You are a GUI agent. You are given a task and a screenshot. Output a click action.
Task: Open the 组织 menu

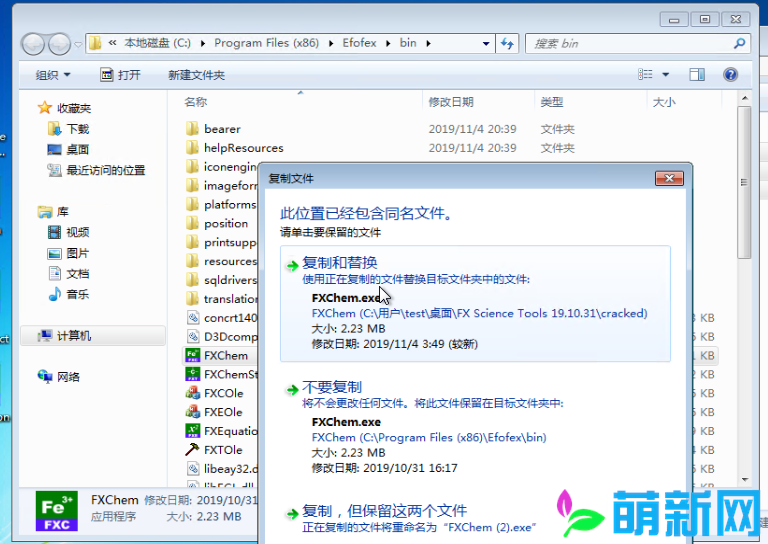(53, 75)
